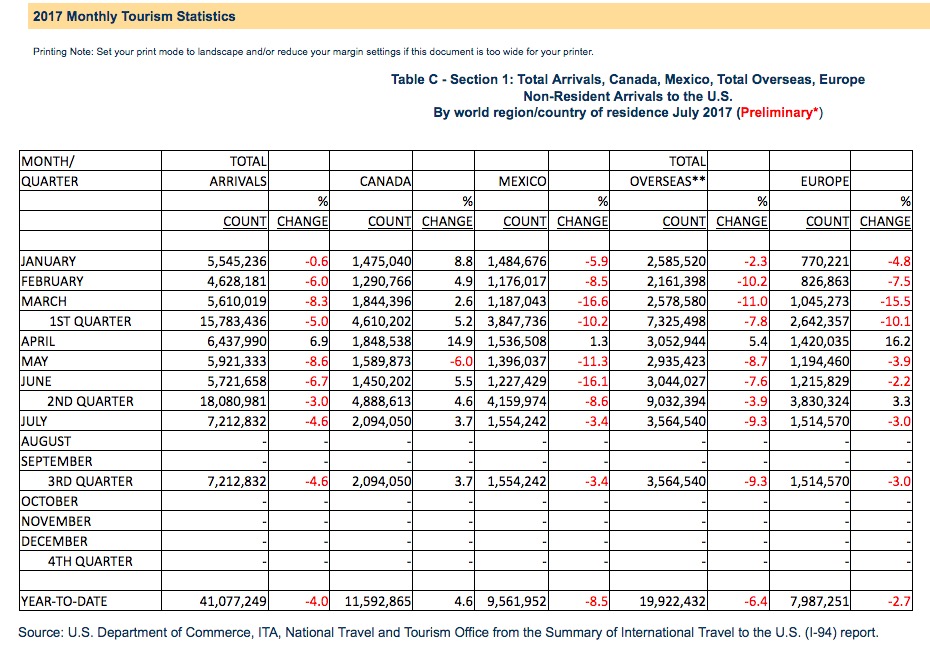Click 1st quarter total '15,783,436'
This screenshot has width=930, height=649.
(x=234, y=322)
